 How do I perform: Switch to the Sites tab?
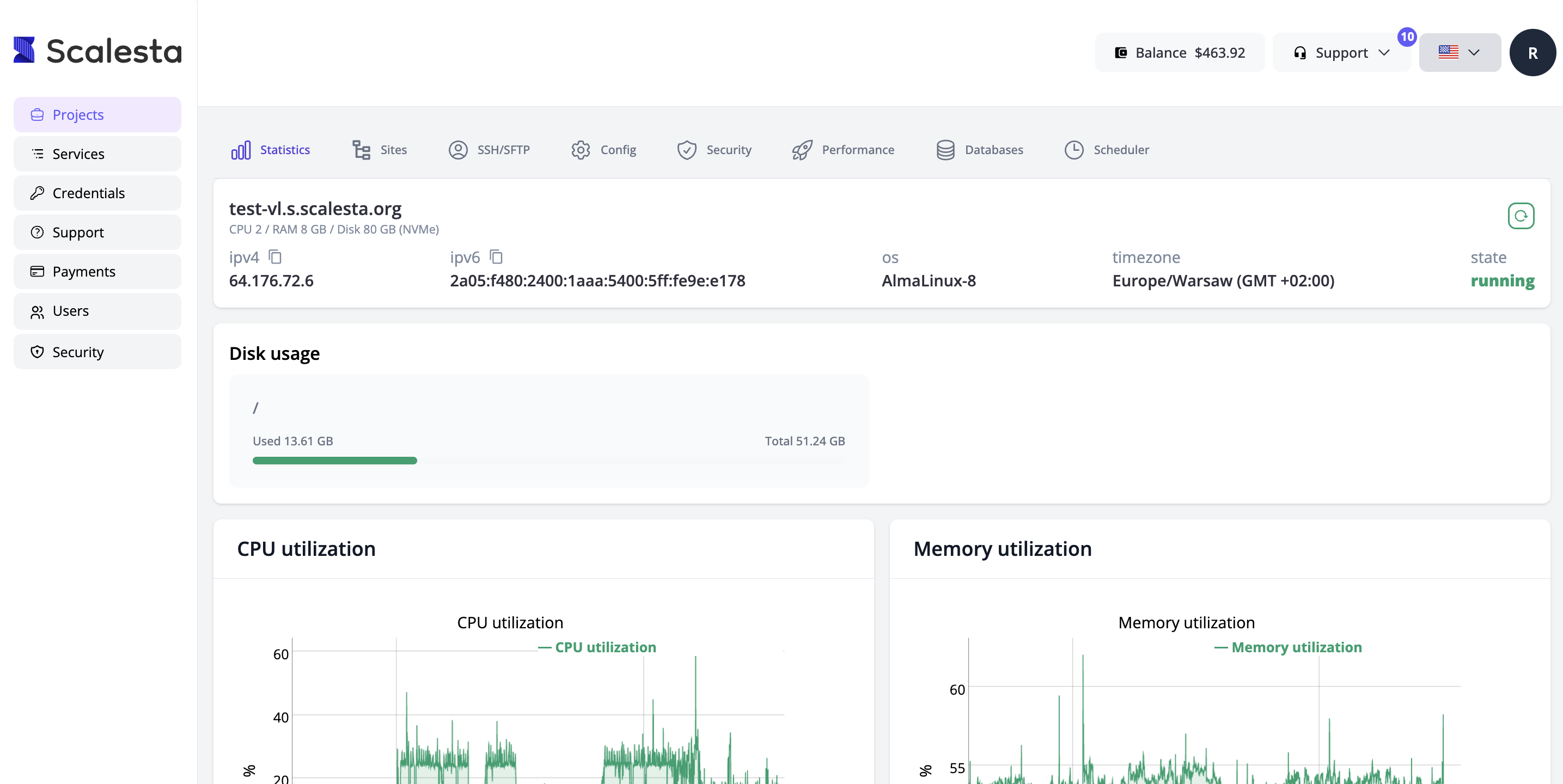380,150
